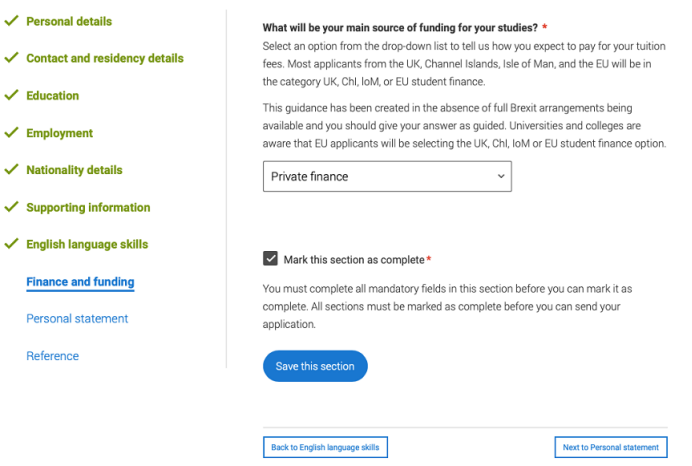Viewport: 692px width, 466px height.
Task: Navigate to the Reference section
Action: (53, 356)
